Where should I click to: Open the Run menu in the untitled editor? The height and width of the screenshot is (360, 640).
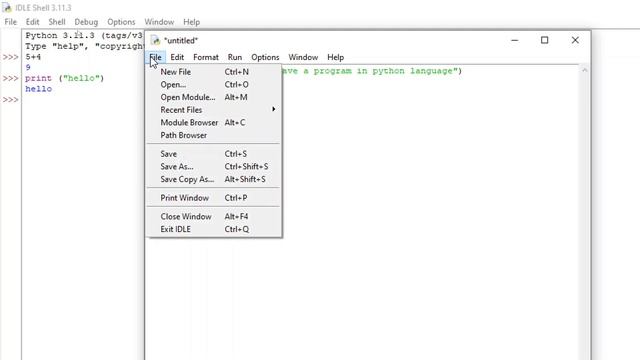click(235, 57)
